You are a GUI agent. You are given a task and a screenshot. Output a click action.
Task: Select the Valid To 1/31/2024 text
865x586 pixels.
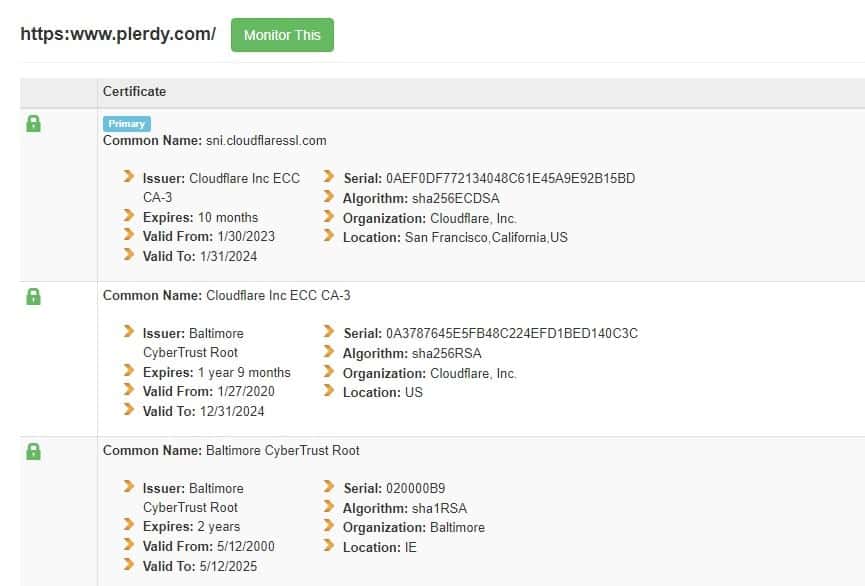click(x=200, y=257)
